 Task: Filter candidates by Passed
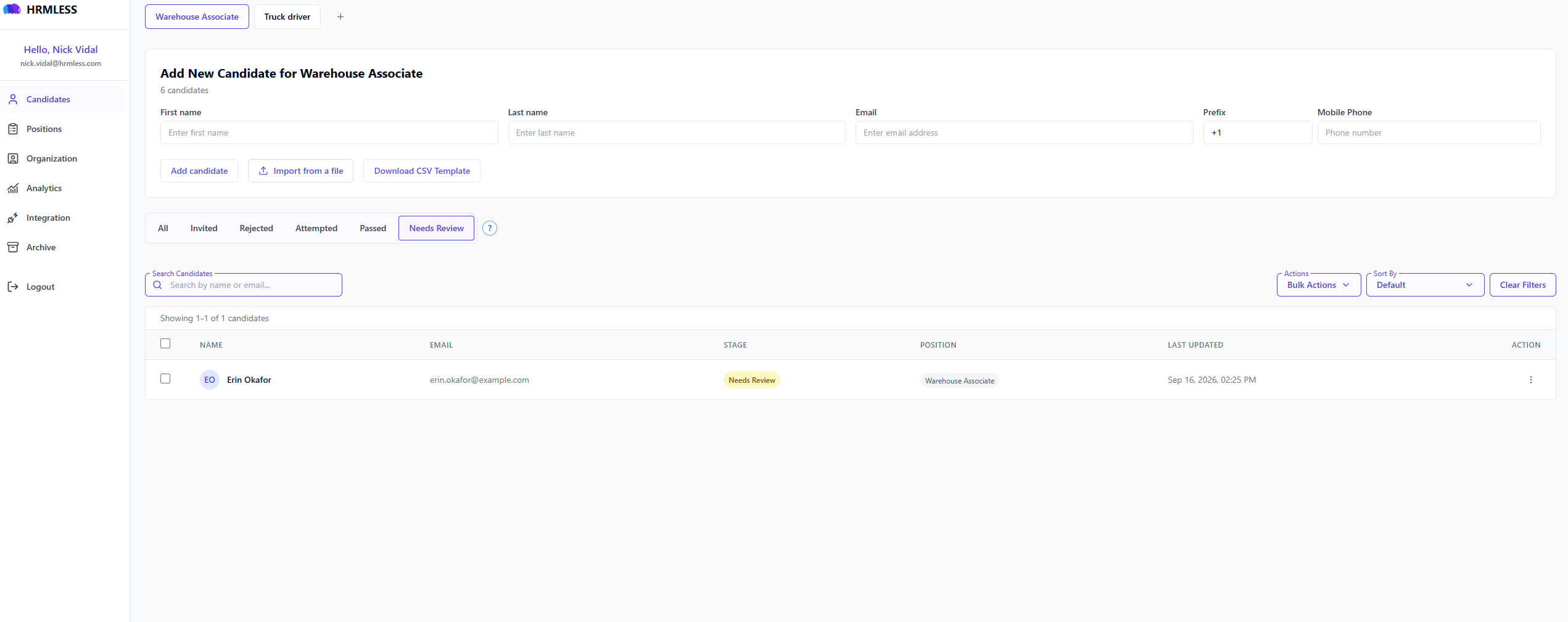373,228
